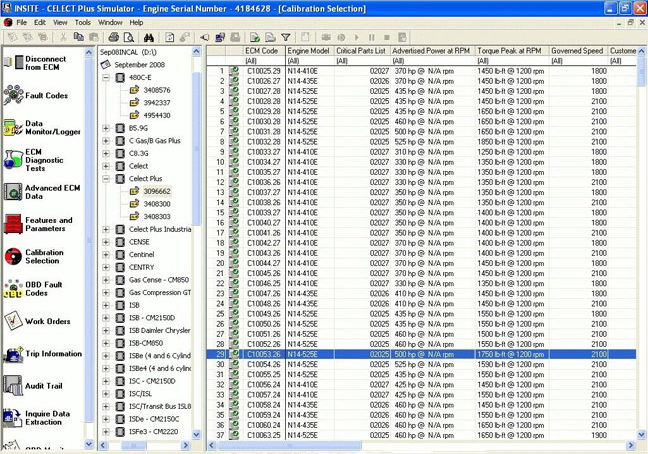The height and width of the screenshot is (454, 648).
Task: Open Features and Parameters icon
Action: (x=13, y=224)
